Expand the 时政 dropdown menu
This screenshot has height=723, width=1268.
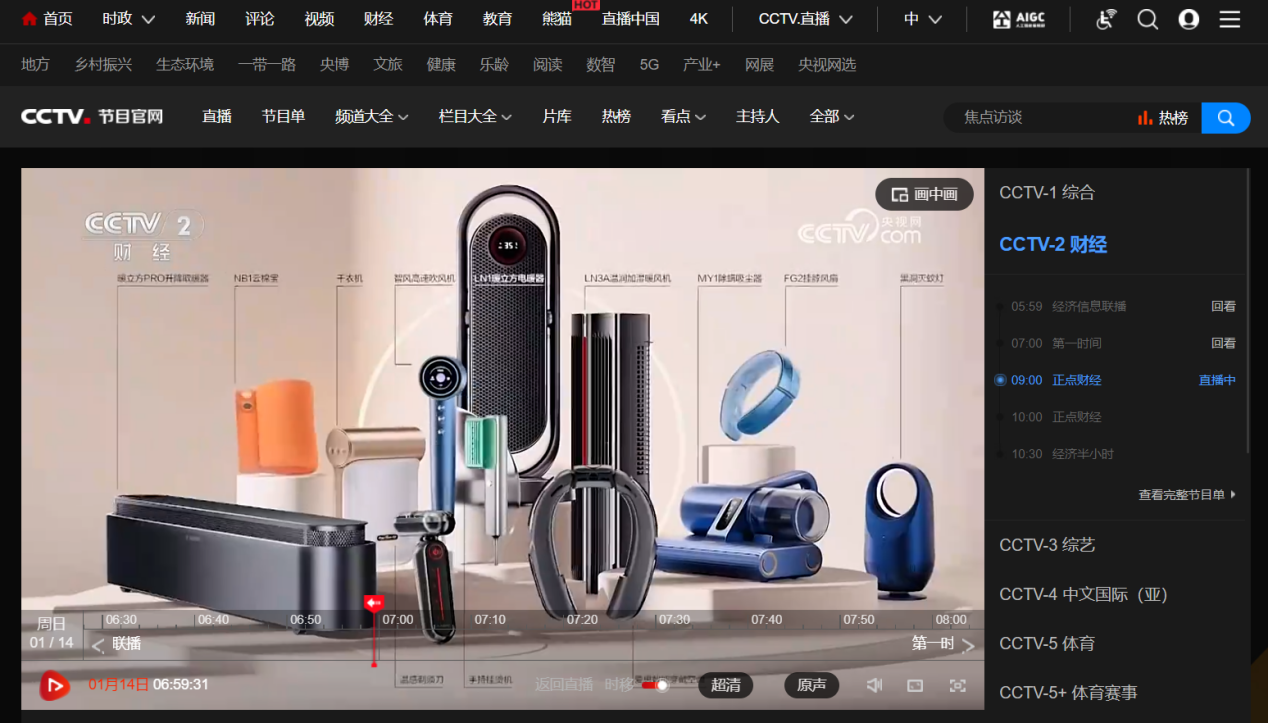pos(129,19)
